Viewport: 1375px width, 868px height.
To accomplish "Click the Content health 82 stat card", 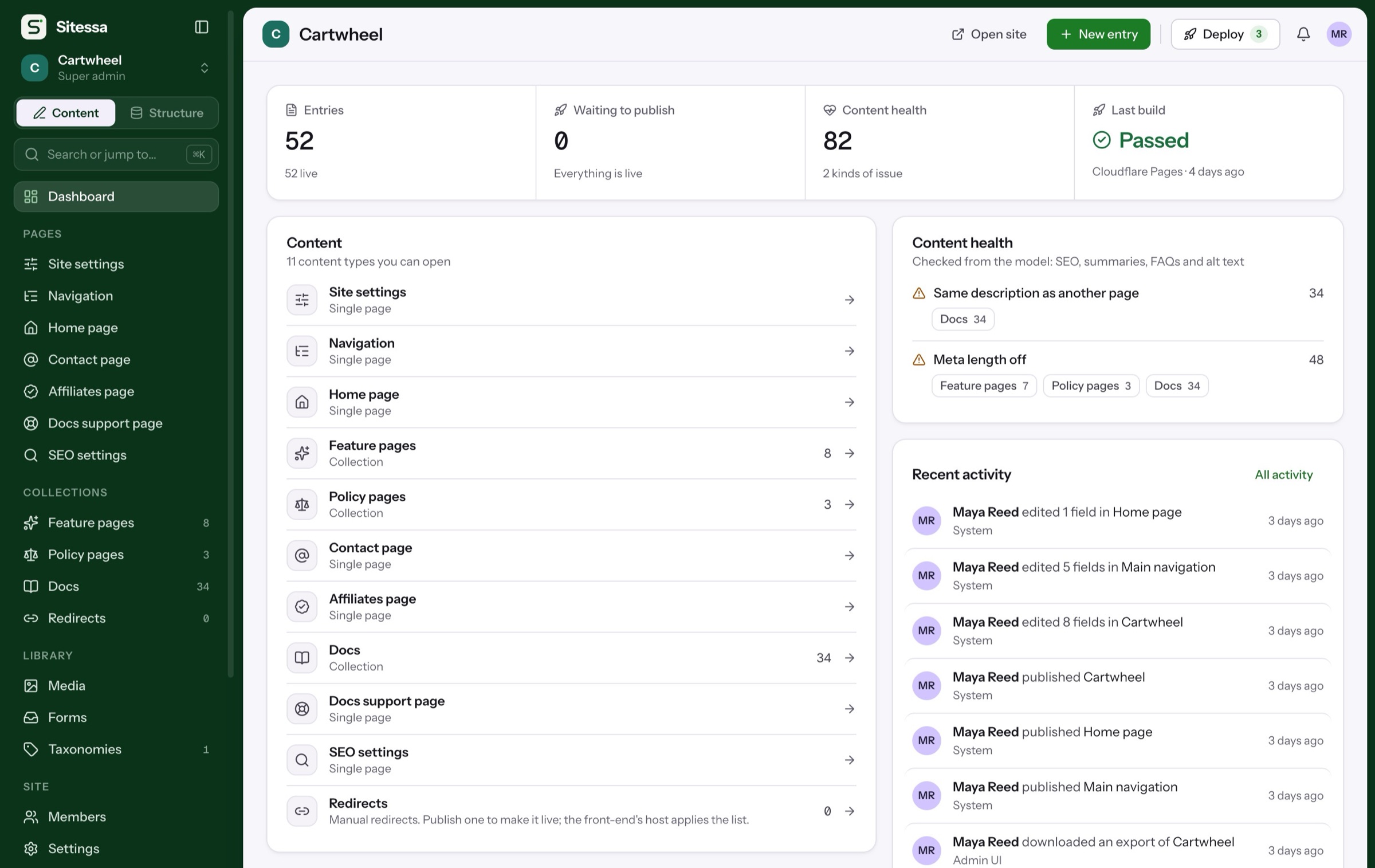I will [x=940, y=143].
